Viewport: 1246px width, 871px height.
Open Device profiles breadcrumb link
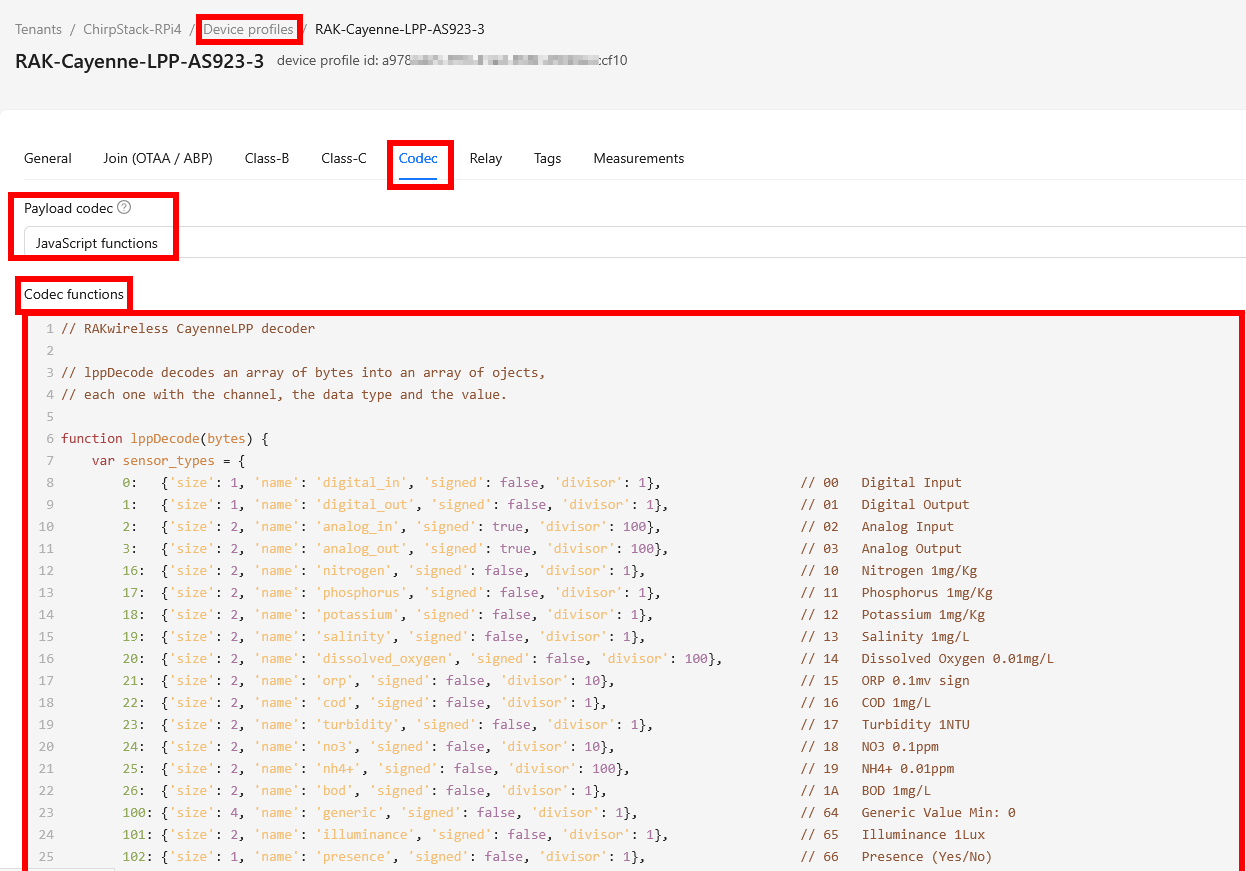click(x=249, y=29)
